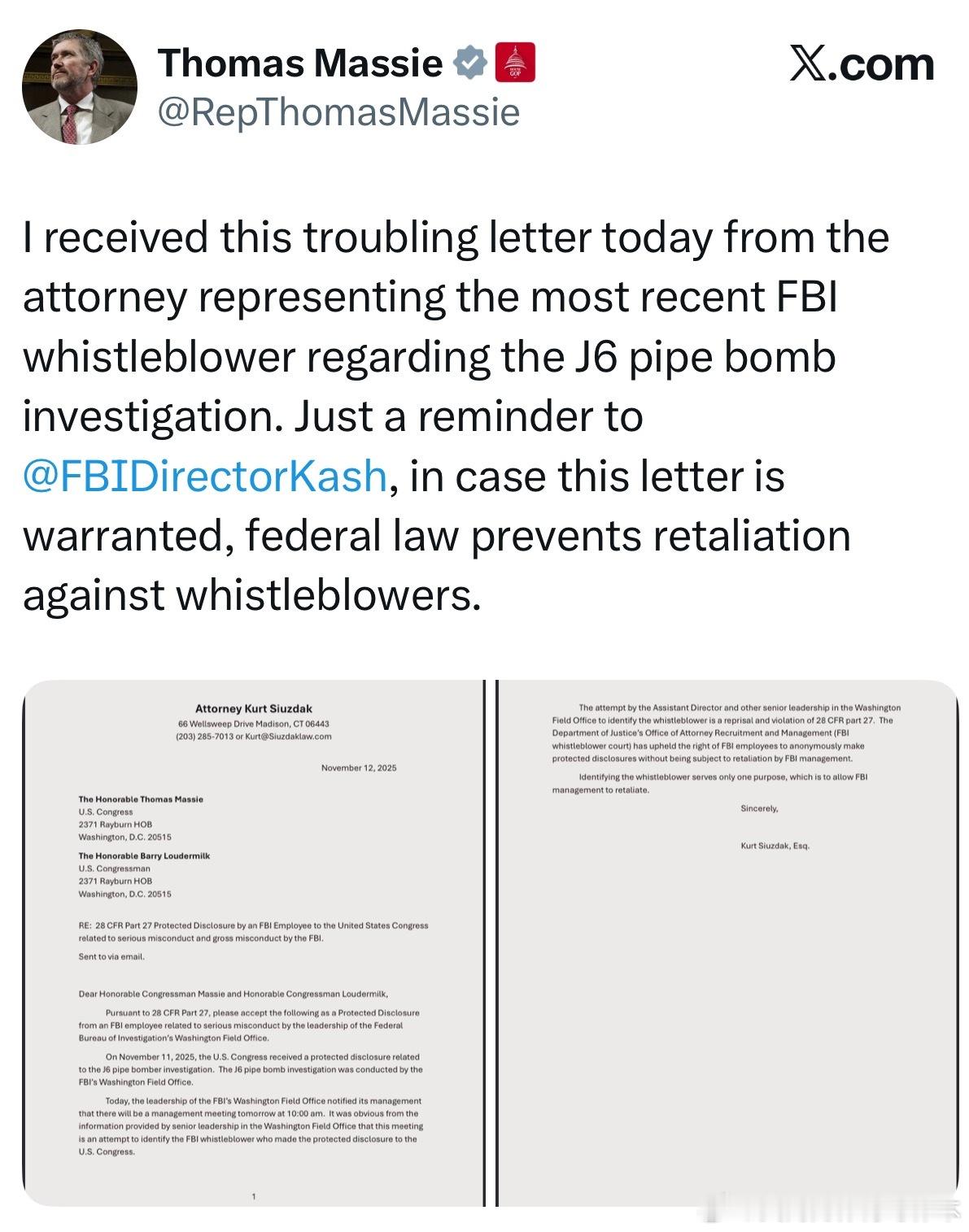Viewport: 969px width, 1232px height.
Task: Click the Kurt Siuzdak, Esq. signature line
Action: click(775, 846)
